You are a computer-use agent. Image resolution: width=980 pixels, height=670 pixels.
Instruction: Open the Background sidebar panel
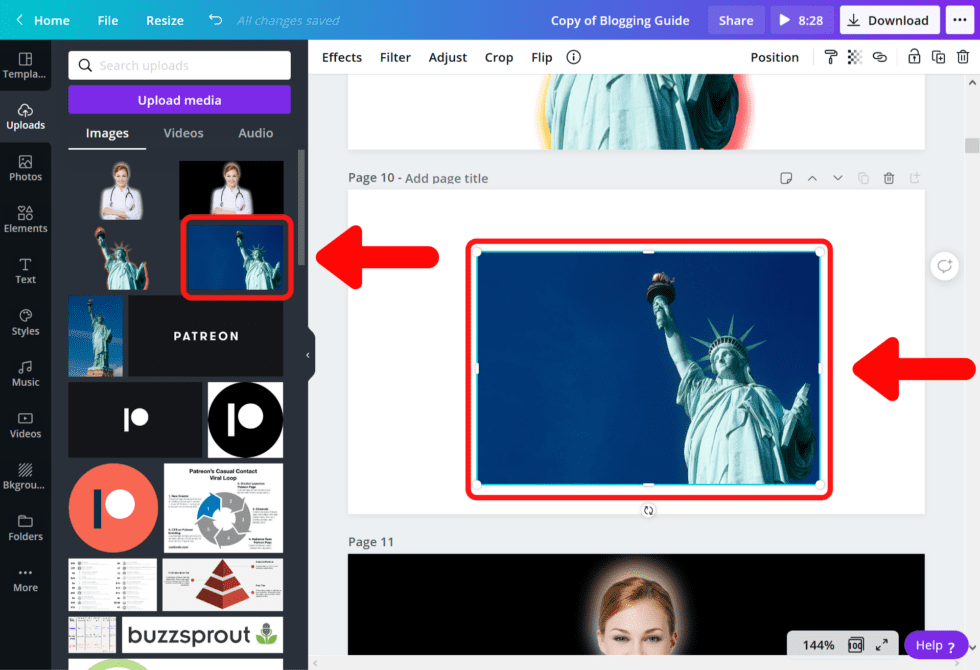(25, 476)
